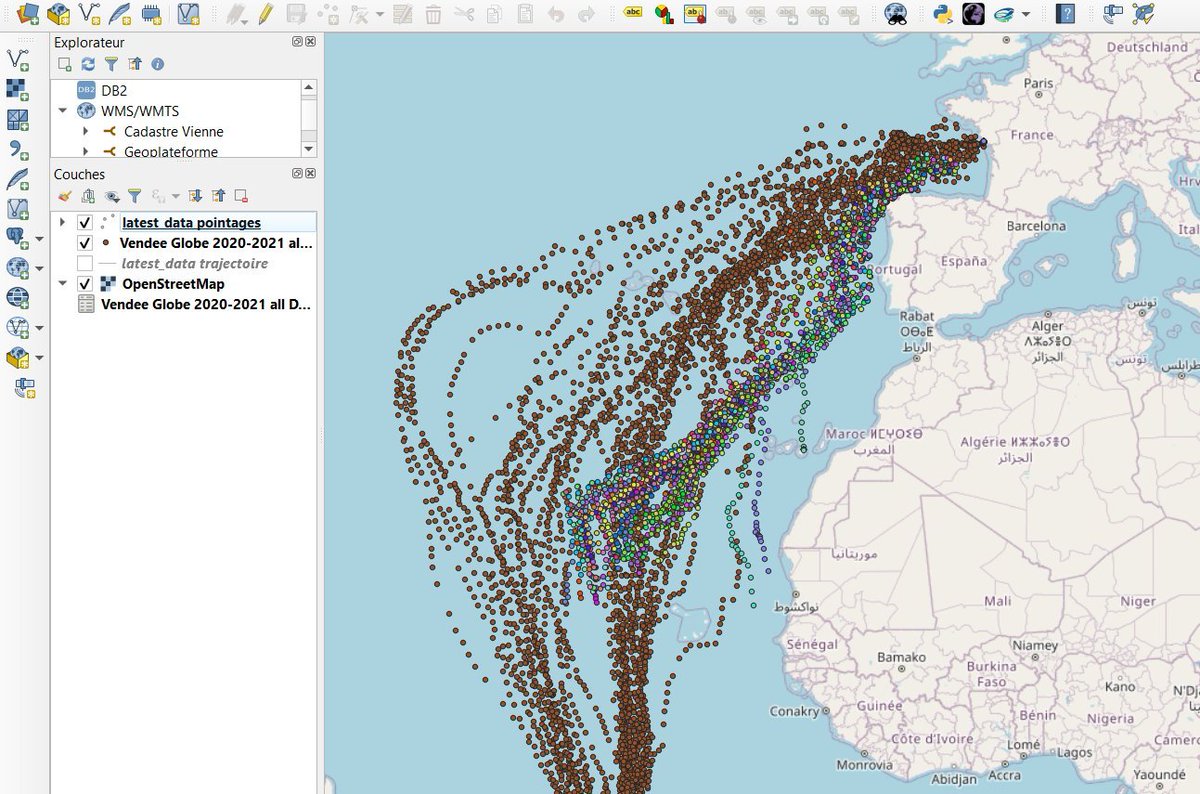Screen dimensions: 1200x794
Task: Enable latest_data trajectoire layer checkbox
Action: coord(85,263)
